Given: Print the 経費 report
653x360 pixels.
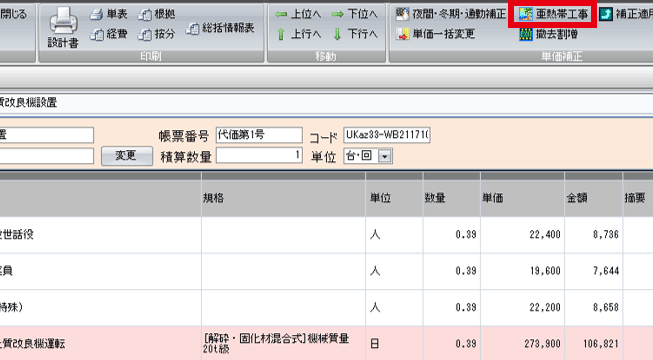Looking at the screenshot, I should tap(109, 34).
